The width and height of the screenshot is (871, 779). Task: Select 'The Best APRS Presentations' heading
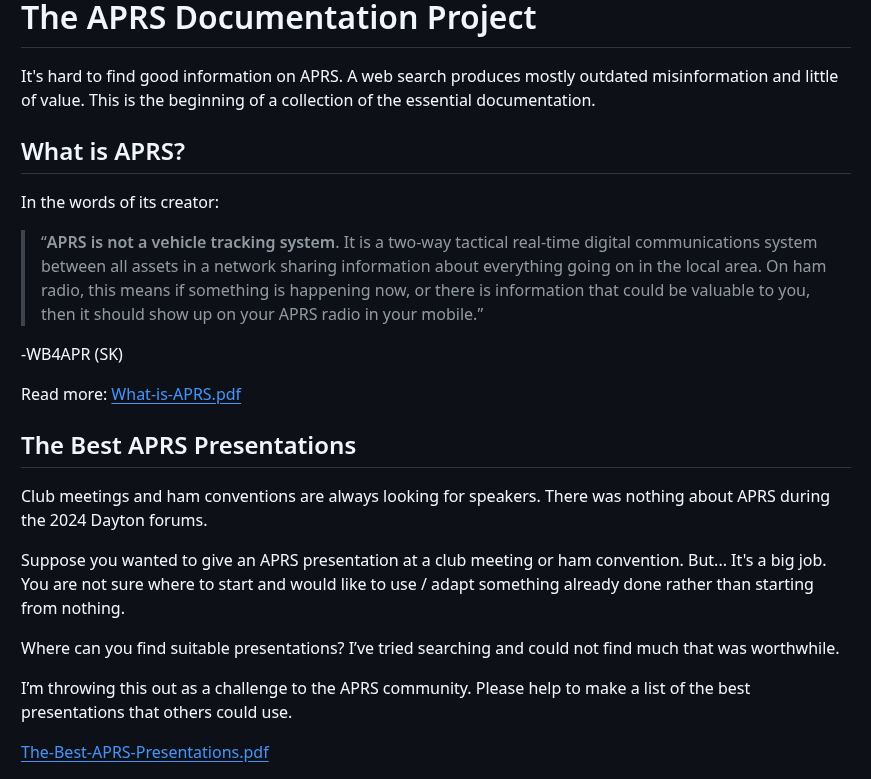tap(188, 446)
